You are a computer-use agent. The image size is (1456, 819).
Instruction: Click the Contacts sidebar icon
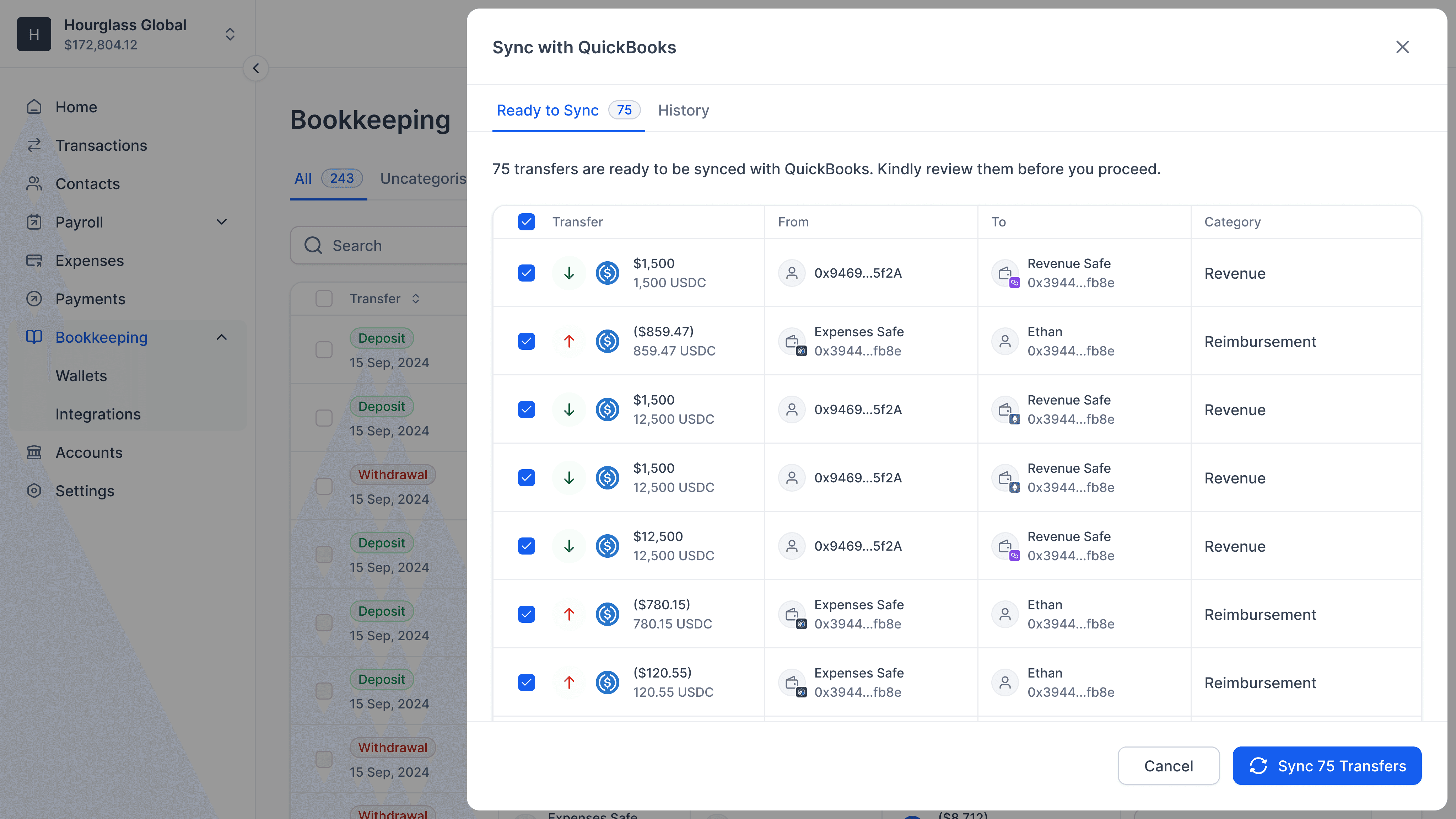click(34, 184)
